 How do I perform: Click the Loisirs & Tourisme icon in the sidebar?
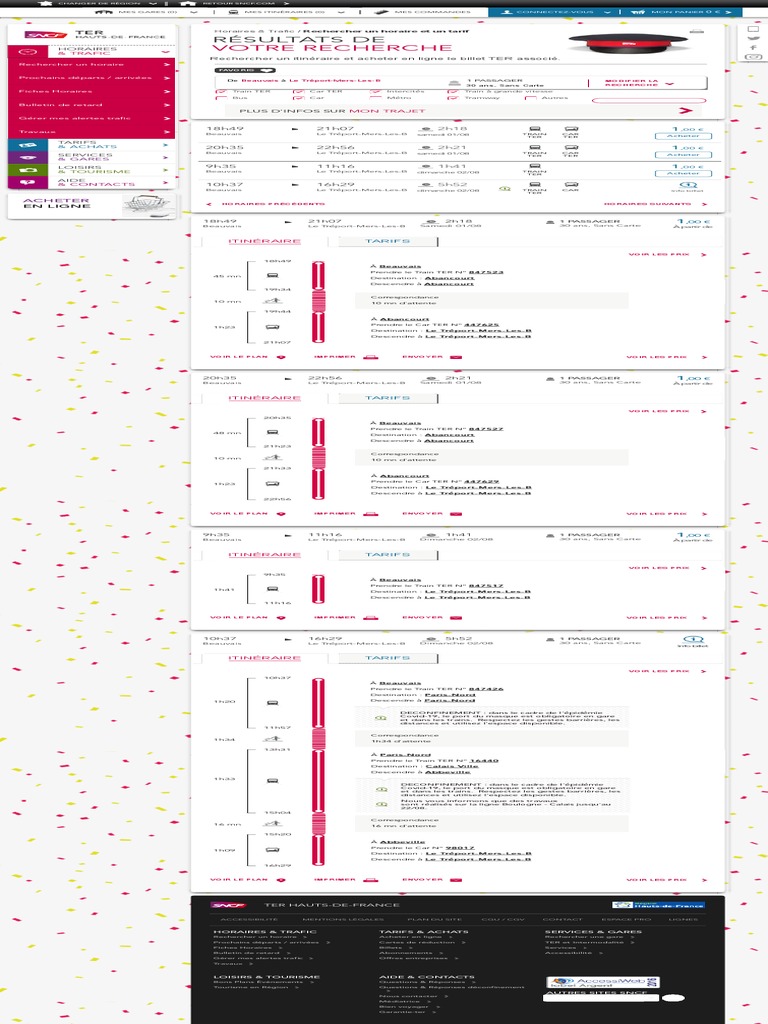point(27,170)
